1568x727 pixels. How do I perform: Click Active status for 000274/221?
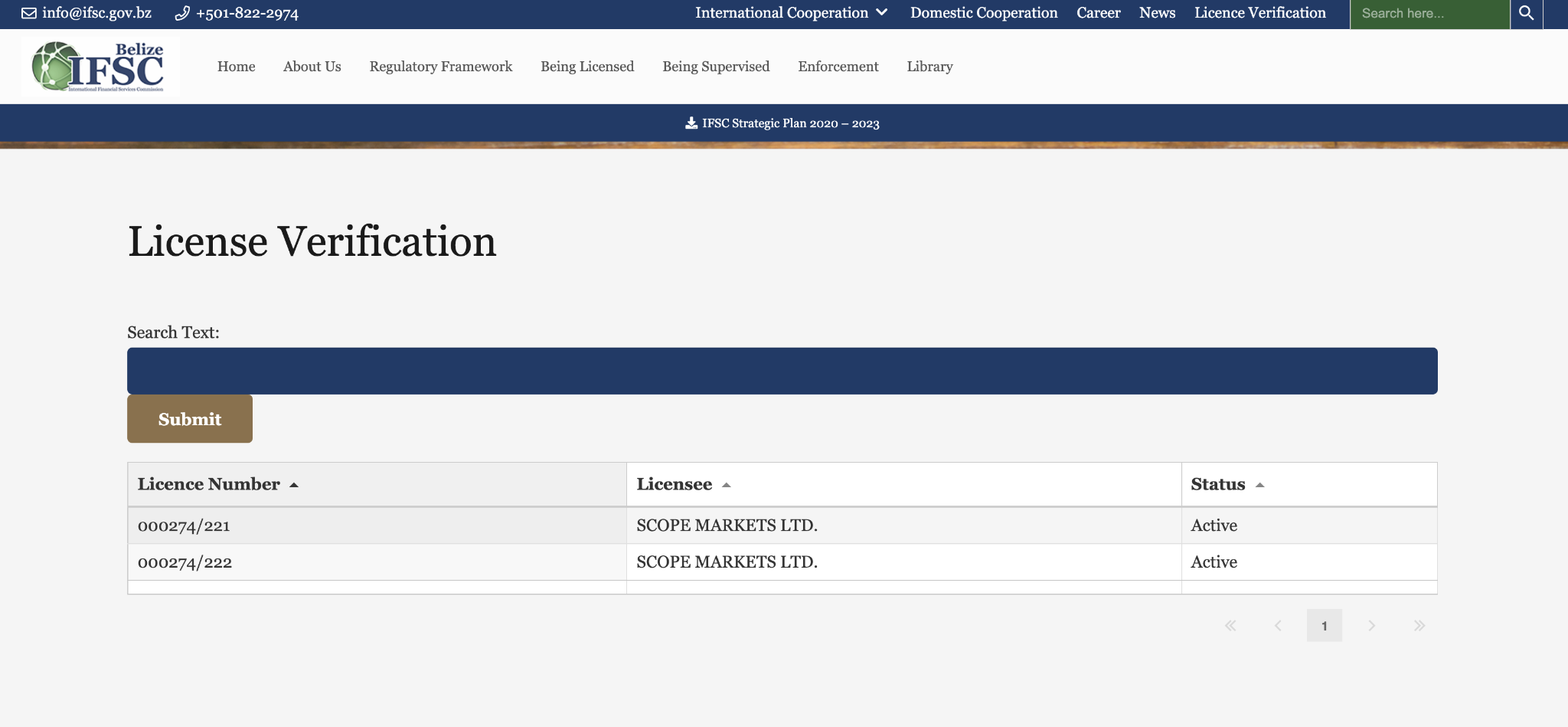tap(1214, 526)
